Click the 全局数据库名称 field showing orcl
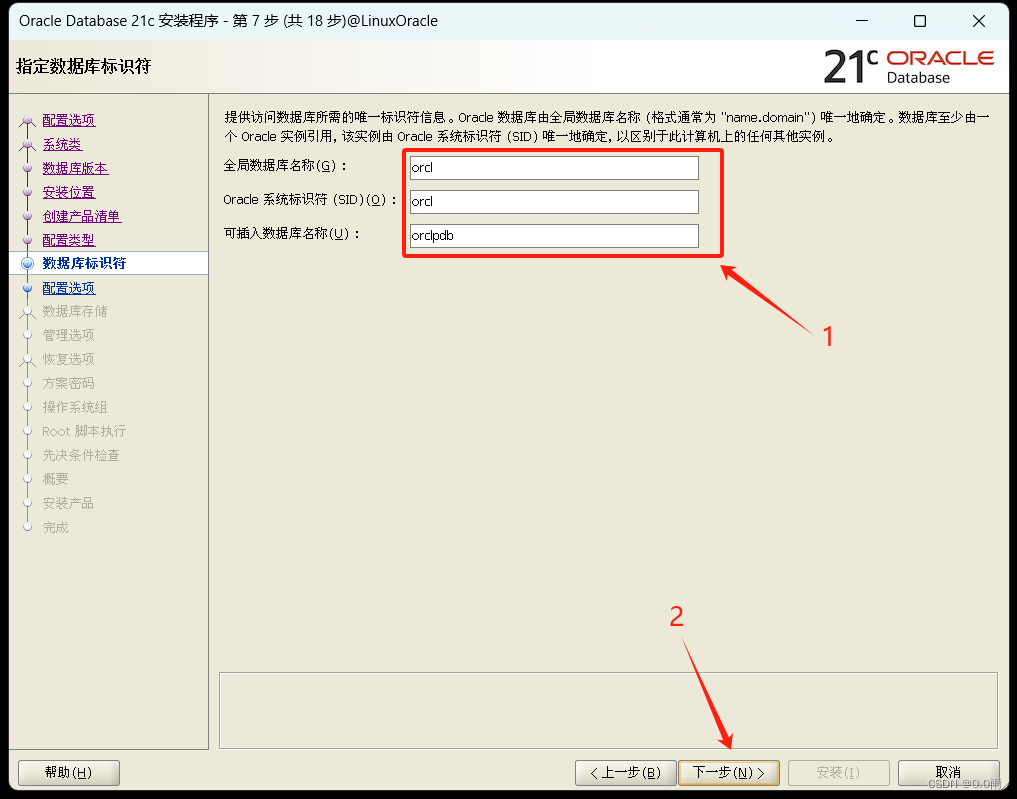The width and height of the screenshot is (1017, 799). pos(553,167)
